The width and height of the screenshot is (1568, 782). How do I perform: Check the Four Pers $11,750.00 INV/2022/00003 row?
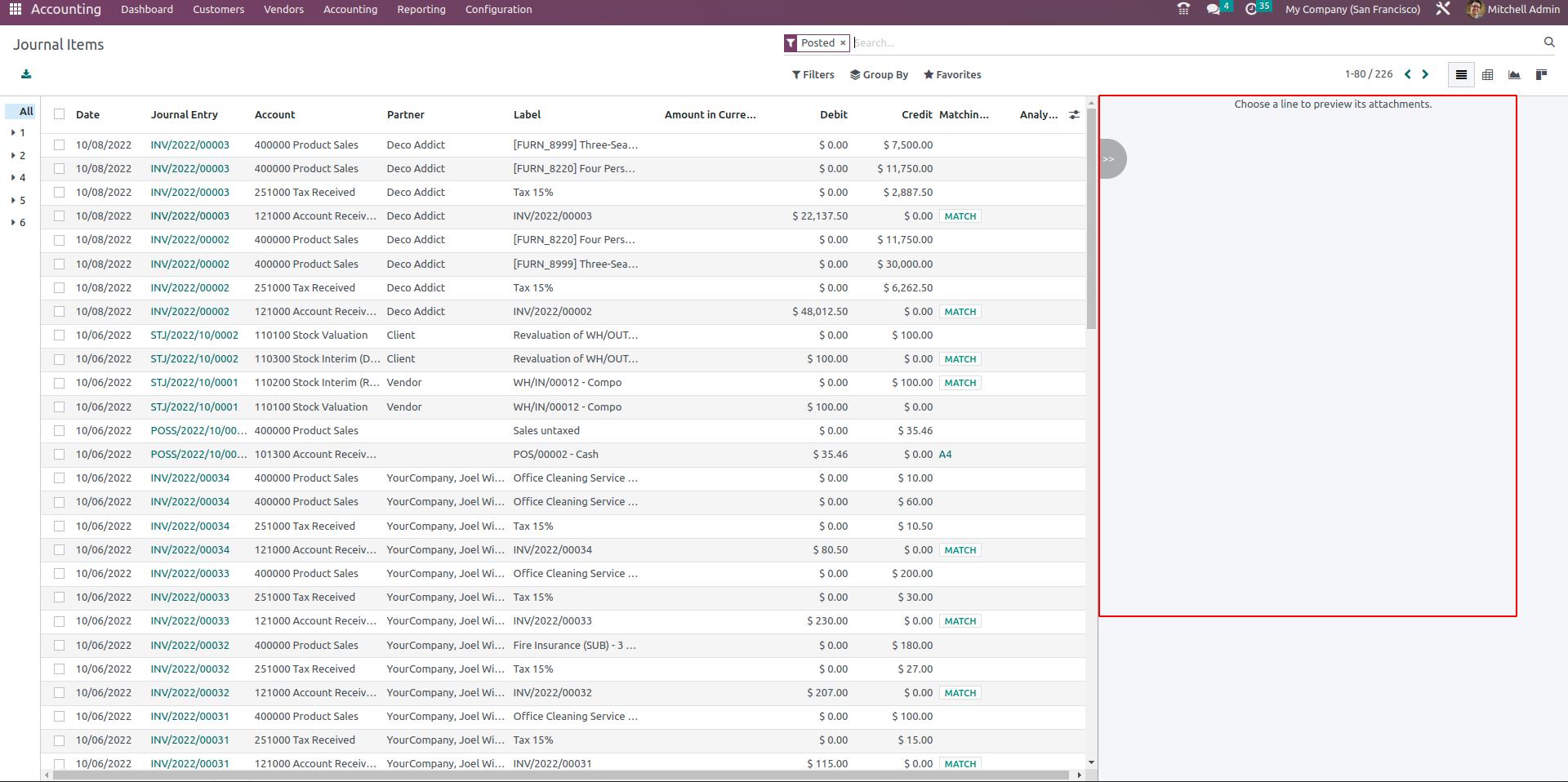(x=59, y=168)
